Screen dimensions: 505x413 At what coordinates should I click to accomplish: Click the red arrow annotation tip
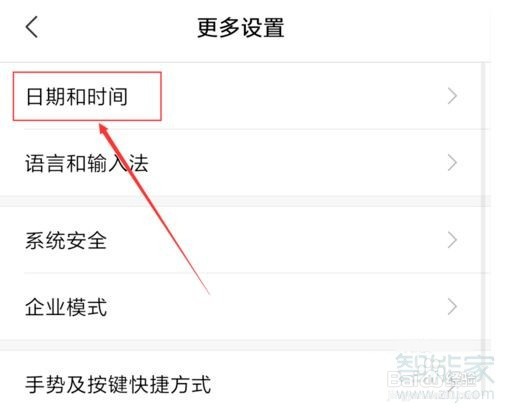tap(102, 126)
